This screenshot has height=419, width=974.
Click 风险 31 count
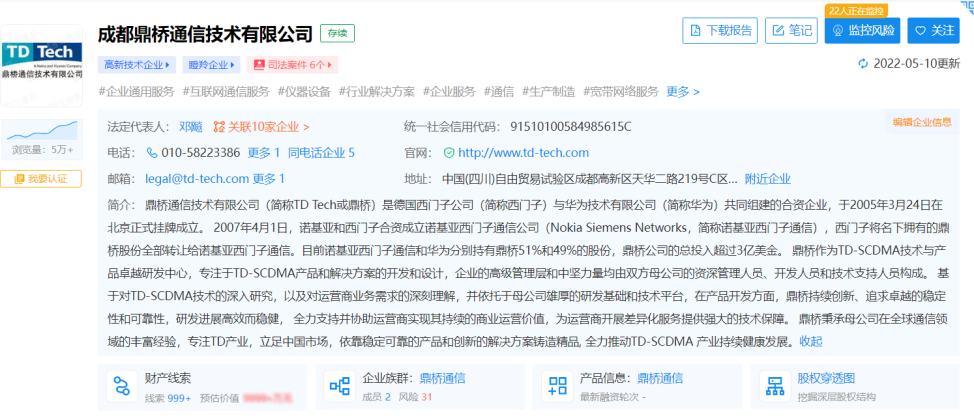click(416, 397)
